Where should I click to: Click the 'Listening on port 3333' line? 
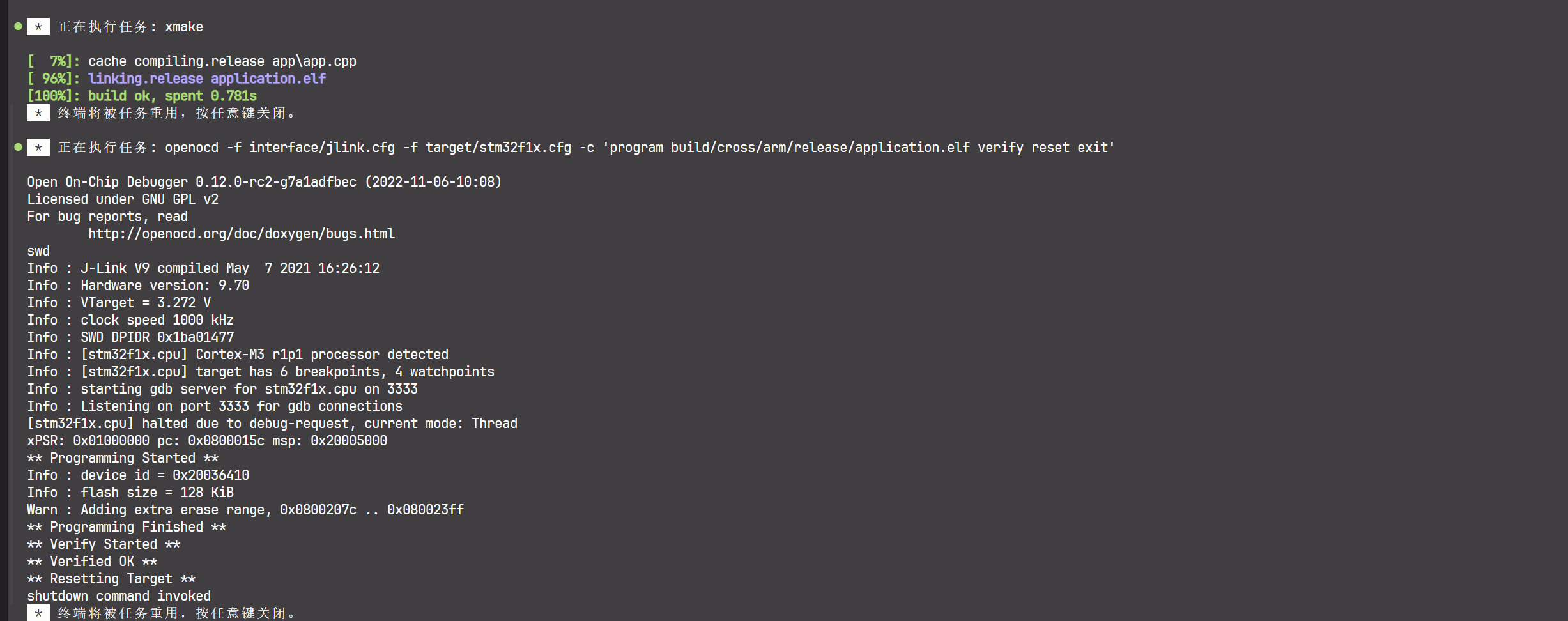click(215, 406)
